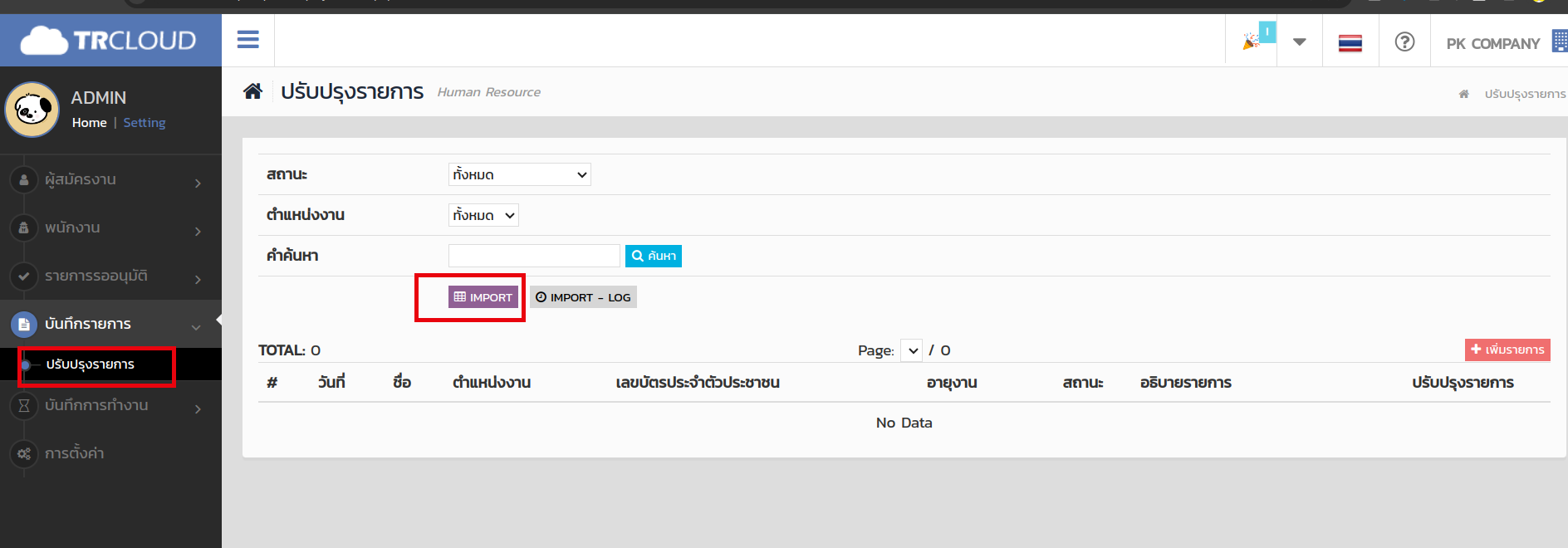The width and height of the screenshot is (1568, 548).
Task: Click the ชื่อ column header
Action: (402, 383)
